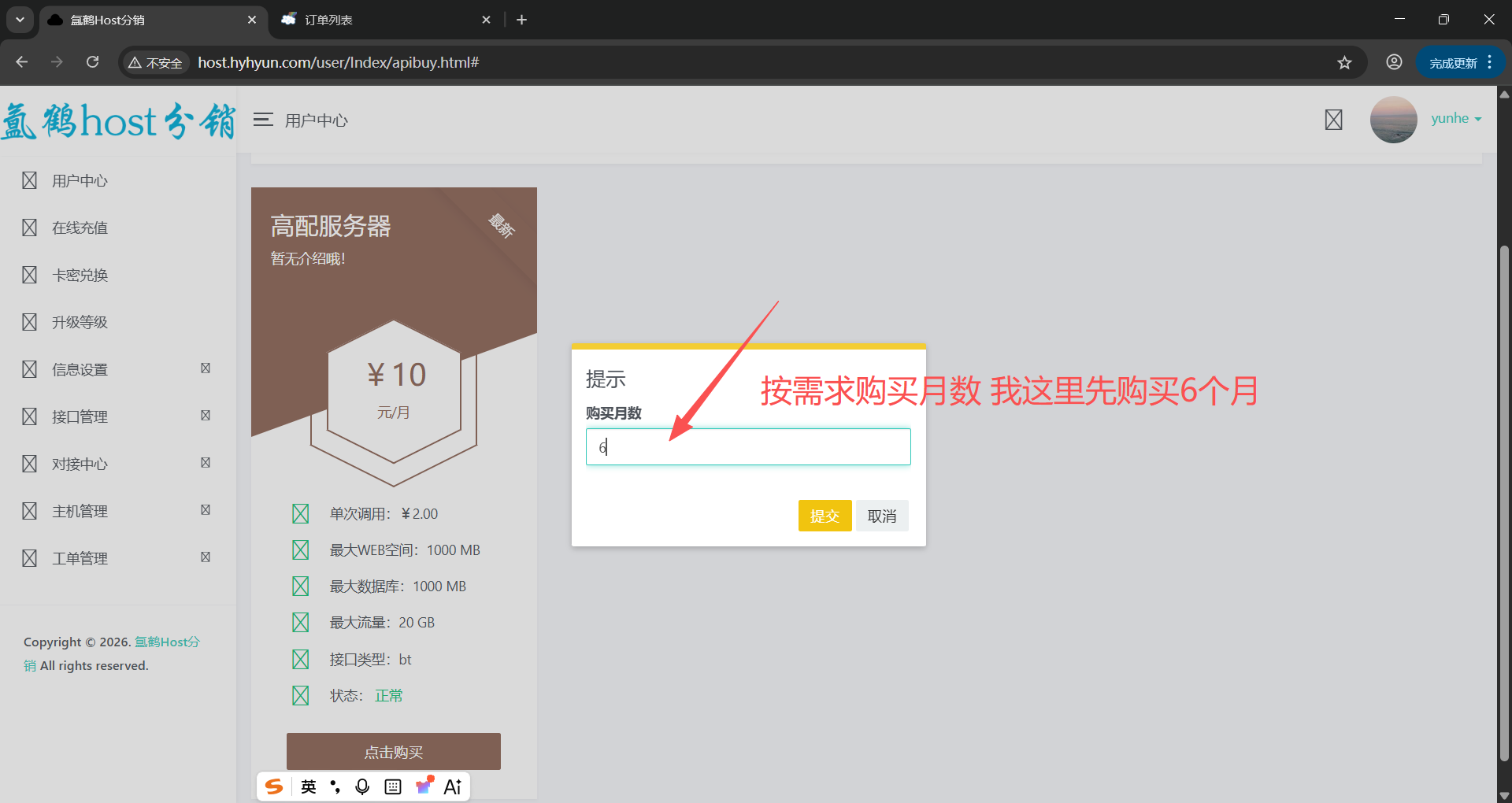Click the icon beside 信息设置 in sidebar

(x=30, y=369)
